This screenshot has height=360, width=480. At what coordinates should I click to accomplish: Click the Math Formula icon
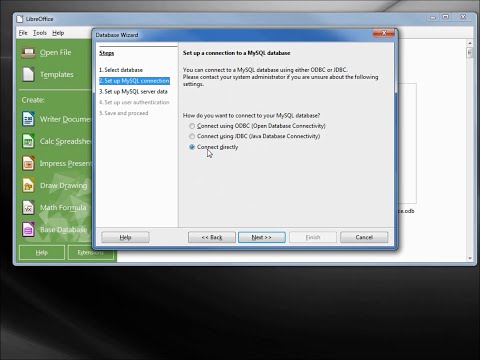click(28, 207)
